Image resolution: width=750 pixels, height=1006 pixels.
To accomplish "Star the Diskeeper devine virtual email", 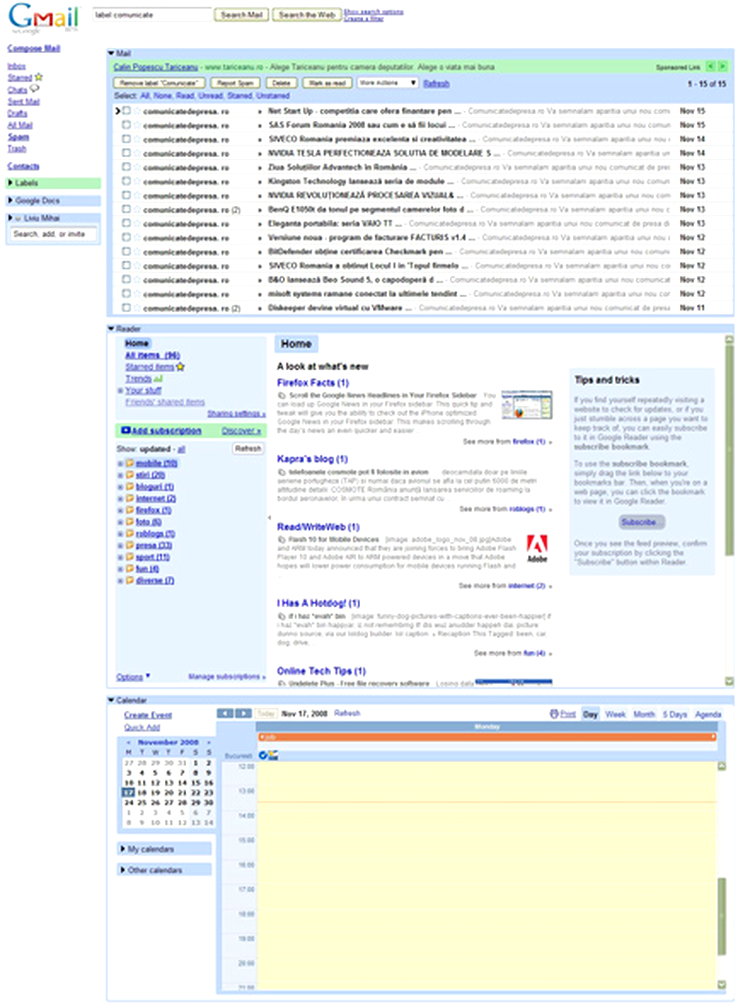I will click(137, 308).
